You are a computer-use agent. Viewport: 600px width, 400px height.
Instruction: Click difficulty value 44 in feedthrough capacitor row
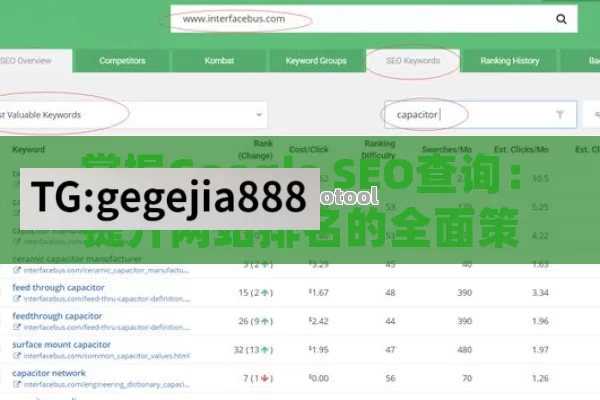point(390,321)
